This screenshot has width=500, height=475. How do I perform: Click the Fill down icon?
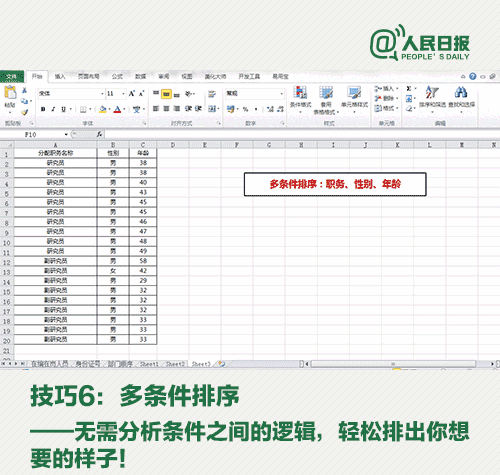pos(409,99)
